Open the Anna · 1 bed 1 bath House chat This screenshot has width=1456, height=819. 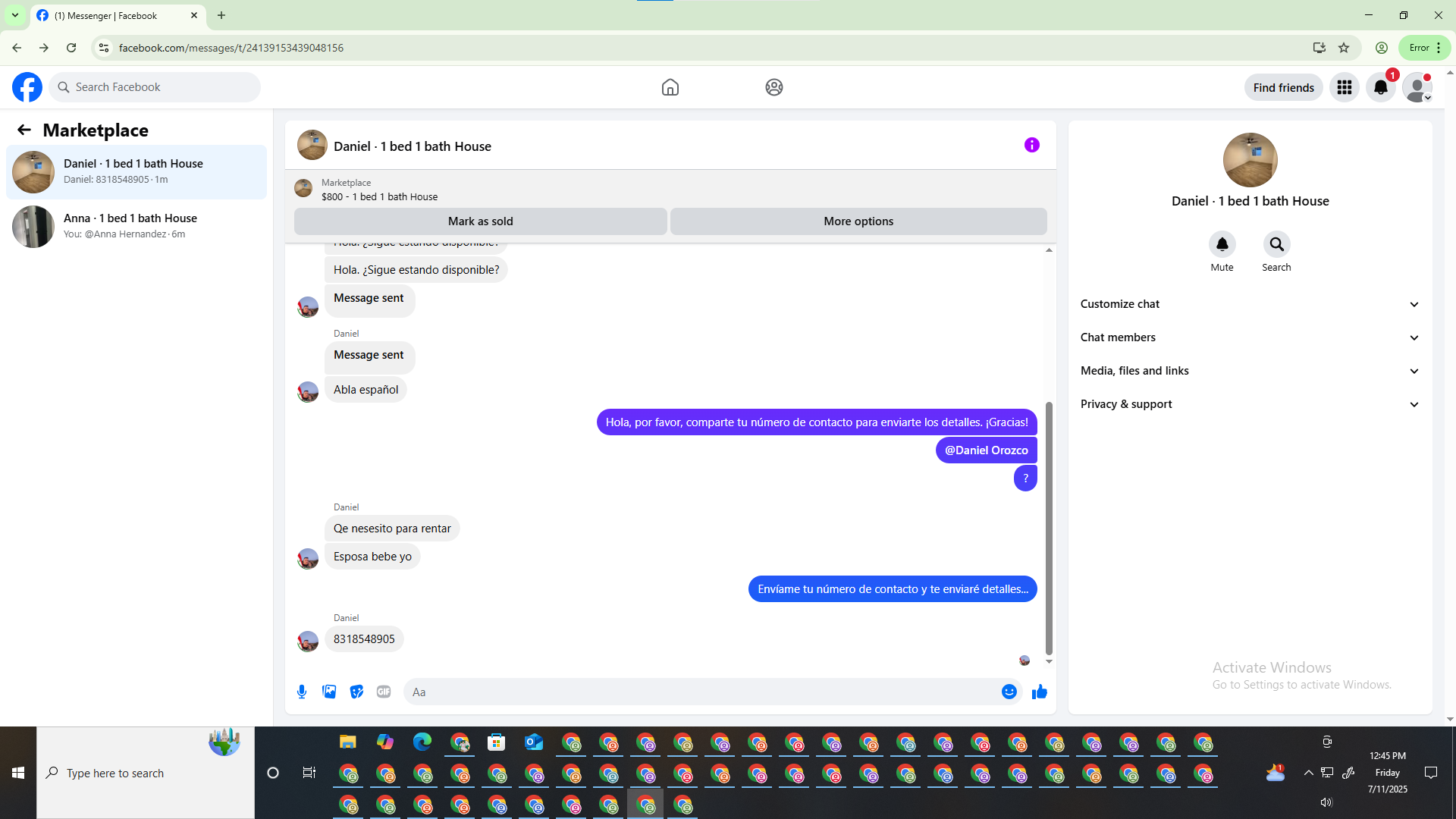[x=136, y=227]
